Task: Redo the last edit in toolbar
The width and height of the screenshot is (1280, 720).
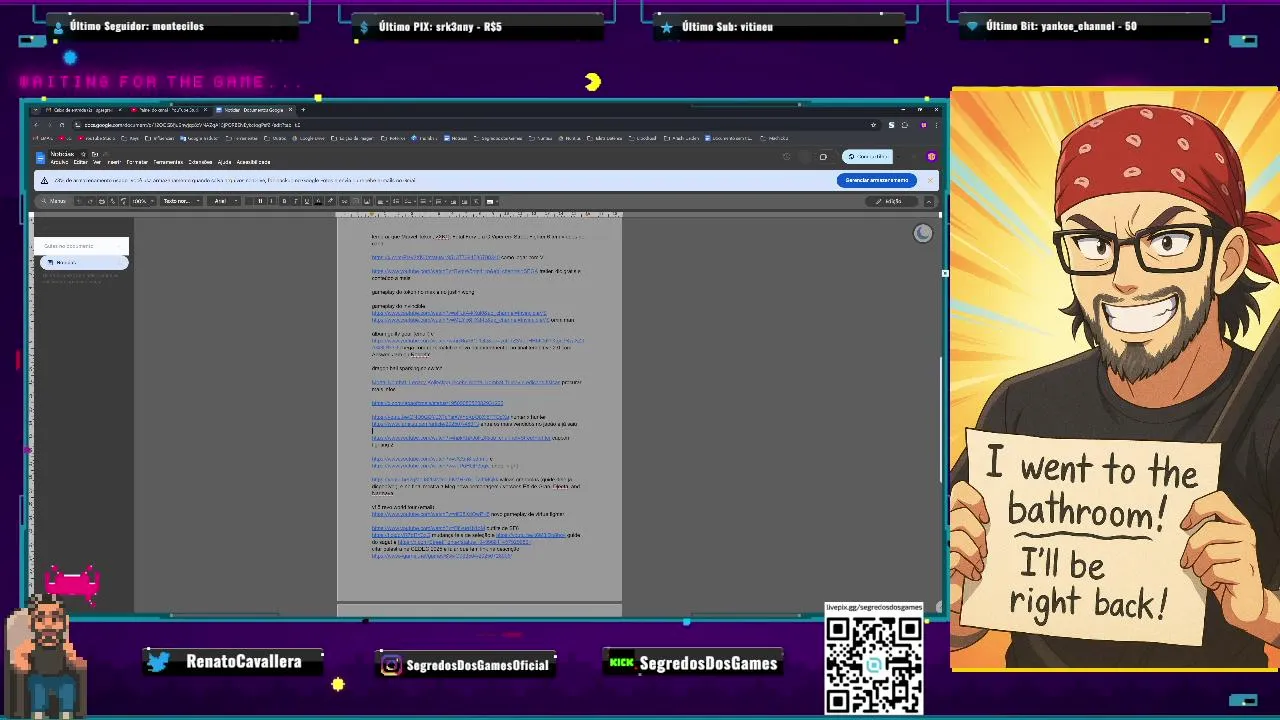Action: coord(90,201)
